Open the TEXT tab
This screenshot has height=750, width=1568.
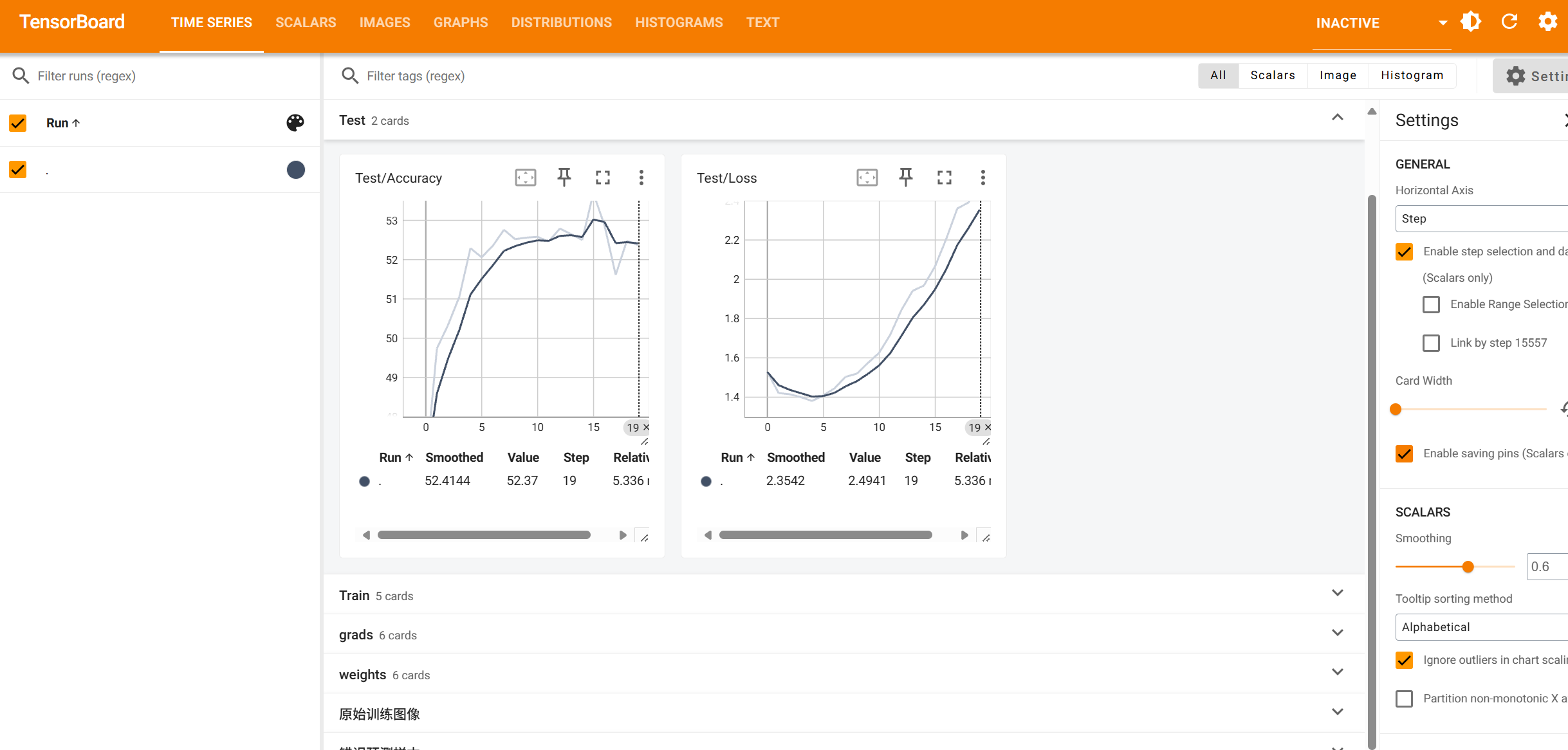point(762,23)
